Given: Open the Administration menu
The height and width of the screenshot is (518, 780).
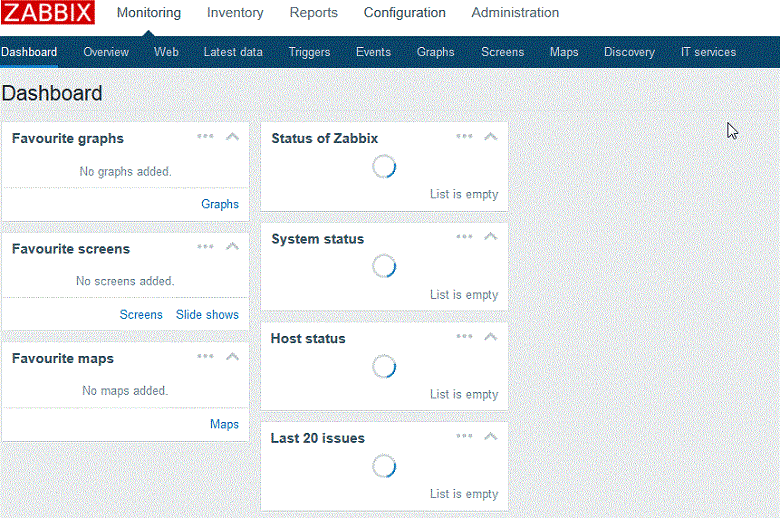Looking at the screenshot, I should point(515,13).
